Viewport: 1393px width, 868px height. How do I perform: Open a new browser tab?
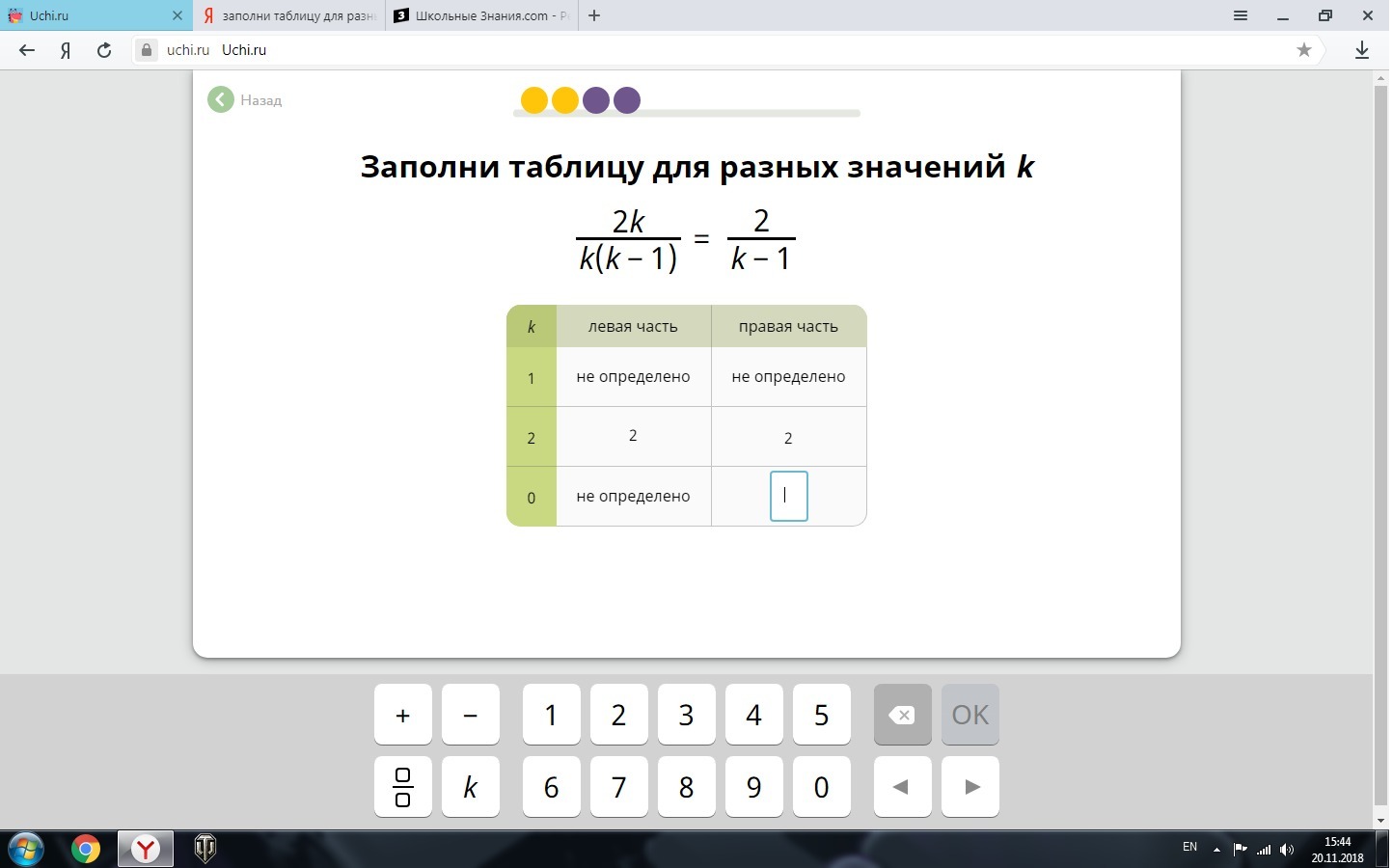tap(594, 15)
